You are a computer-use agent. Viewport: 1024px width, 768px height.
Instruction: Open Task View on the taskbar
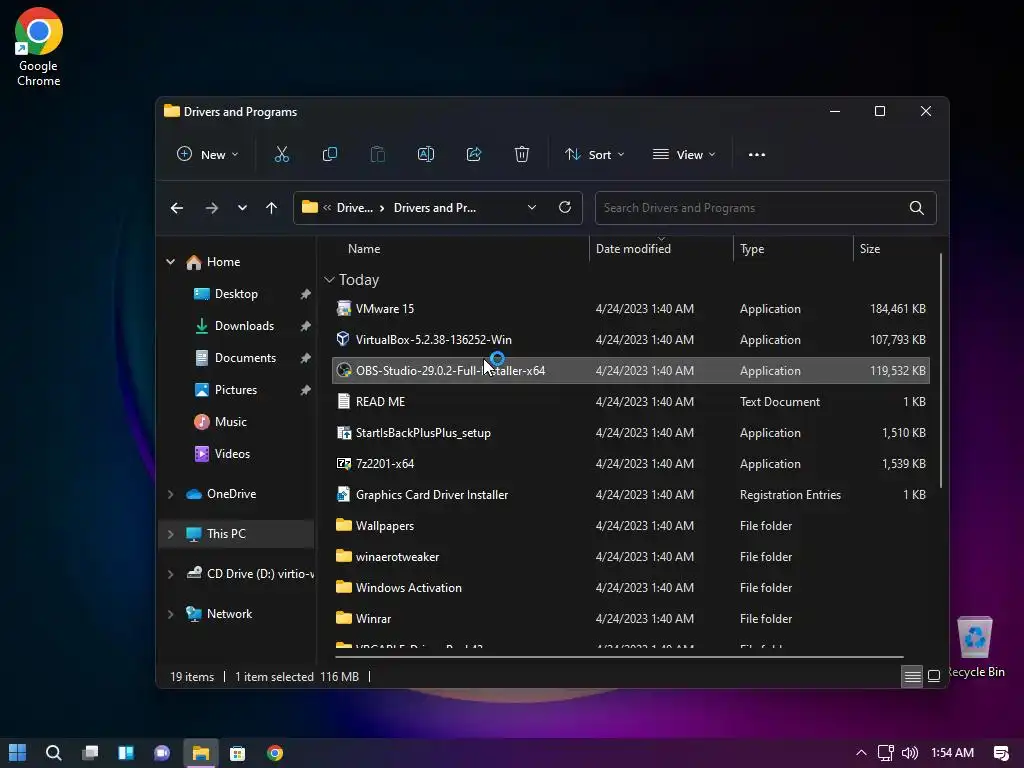(x=90, y=753)
